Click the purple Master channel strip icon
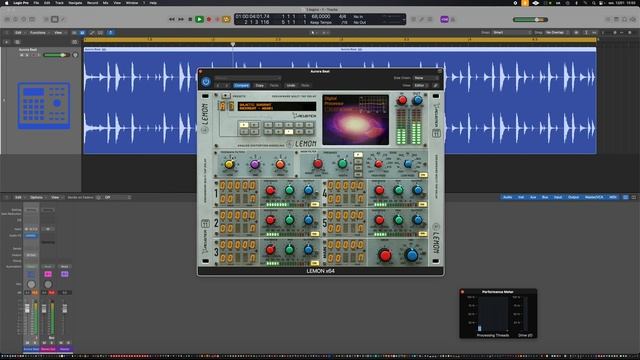 click(x=64, y=274)
